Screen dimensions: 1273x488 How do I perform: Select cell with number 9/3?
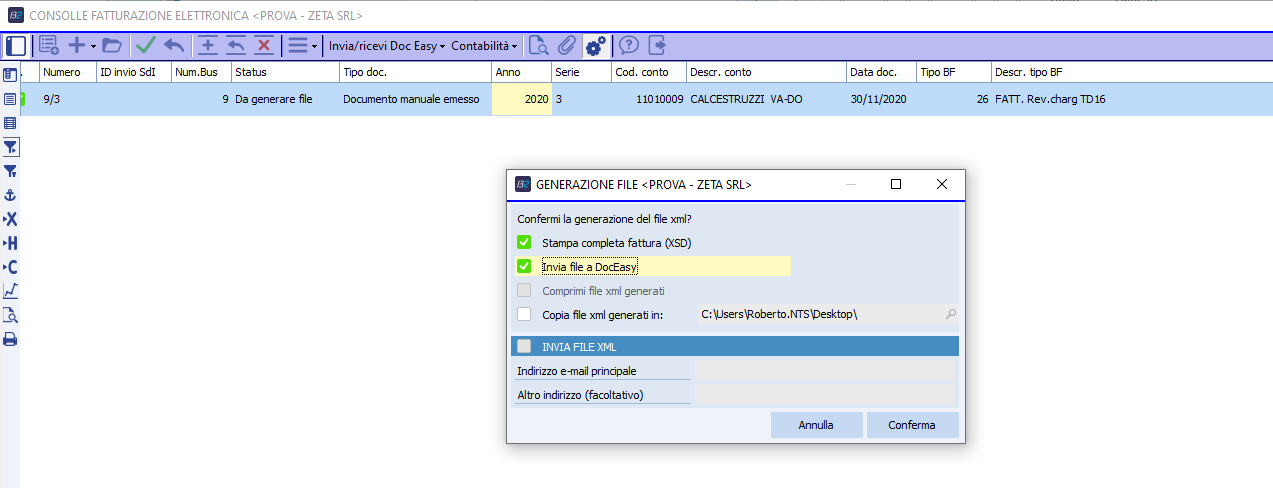click(67, 99)
